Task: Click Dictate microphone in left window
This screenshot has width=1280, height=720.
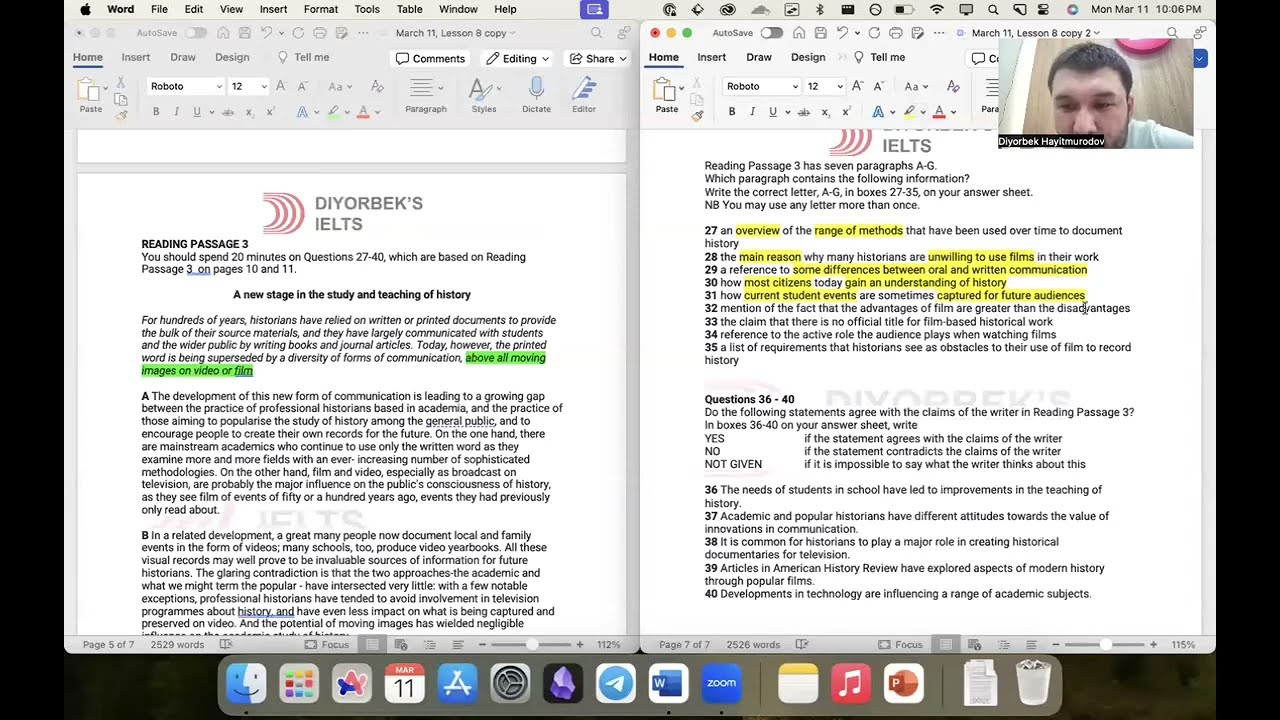Action: click(x=536, y=95)
